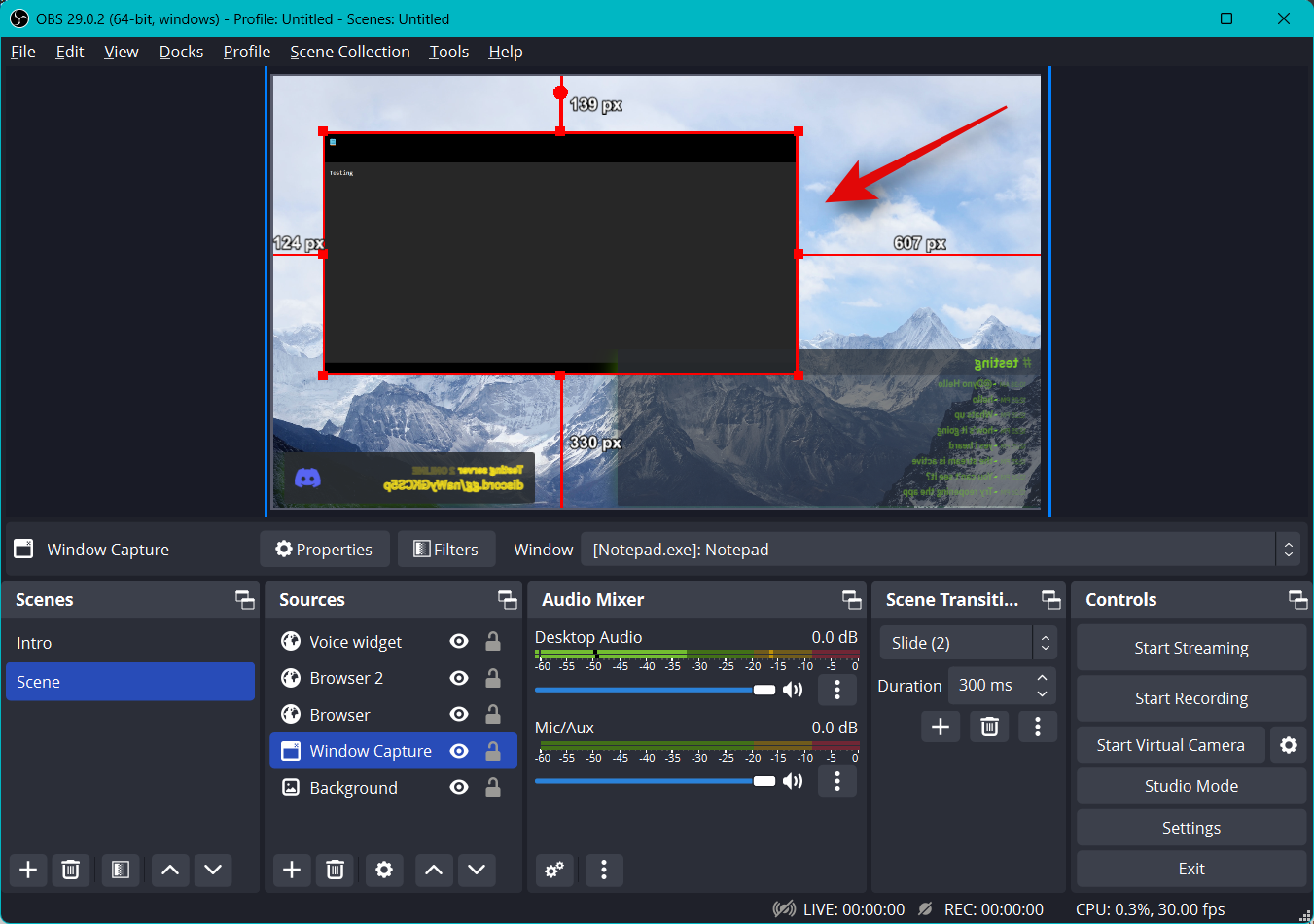Viewport: 1314px width, 924px height.
Task: Open the Docks menu
Action: pyautogui.click(x=181, y=52)
